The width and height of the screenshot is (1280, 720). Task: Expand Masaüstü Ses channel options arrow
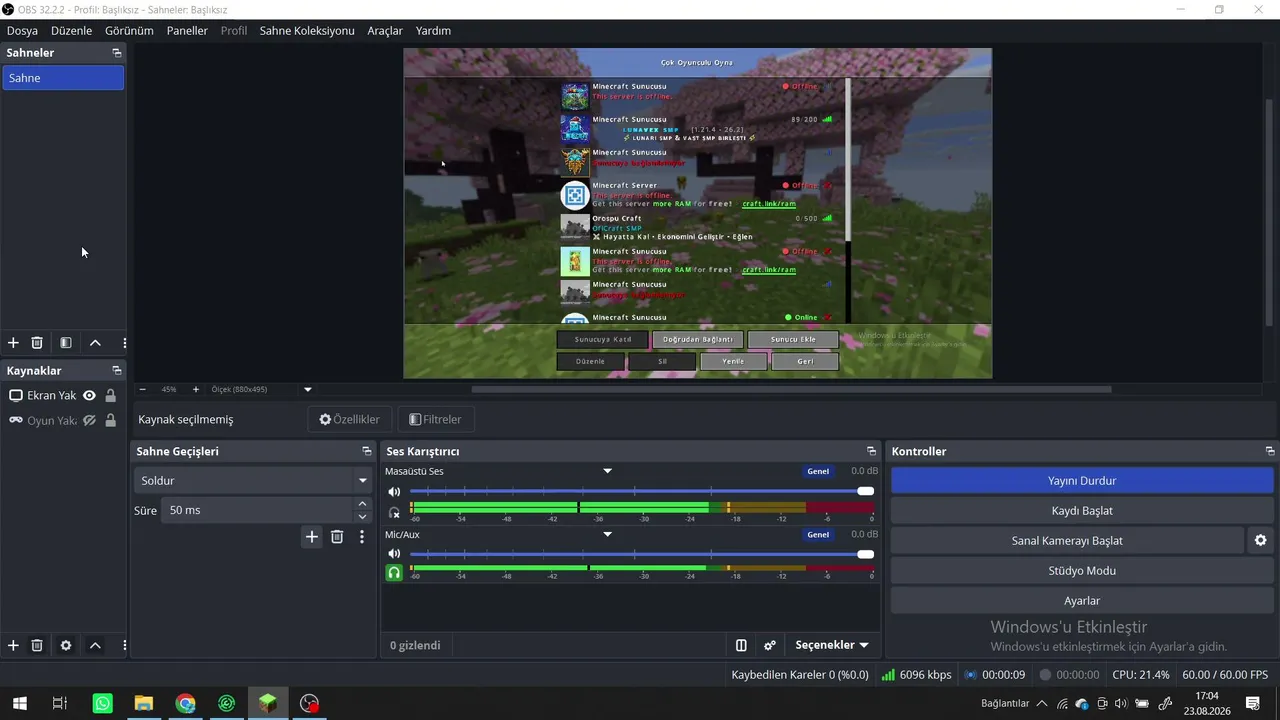click(x=607, y=471)
